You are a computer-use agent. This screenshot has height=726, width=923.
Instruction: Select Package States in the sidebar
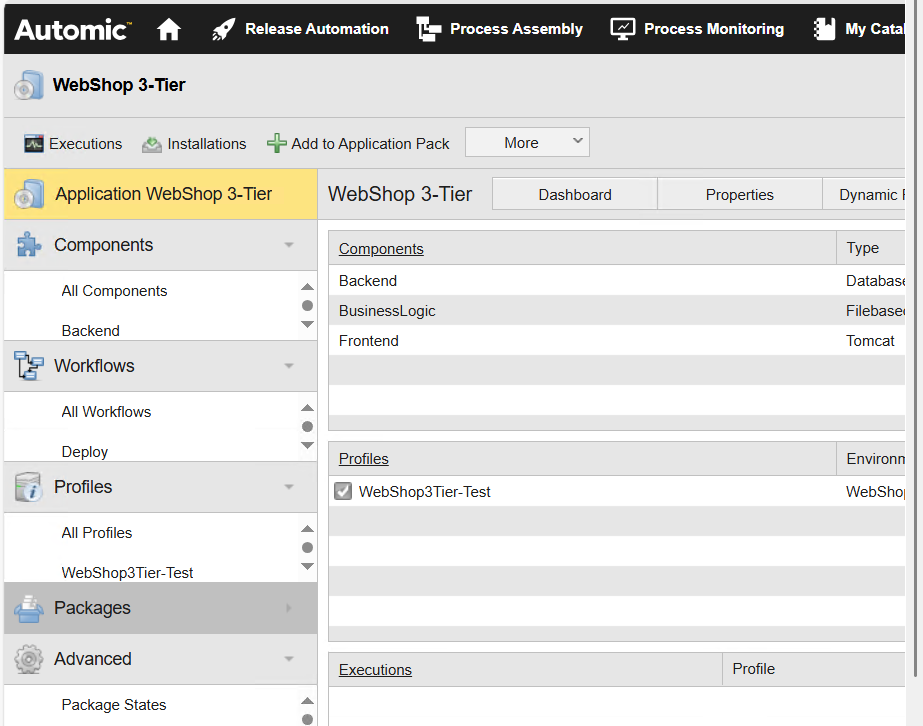tap(114, 705)
